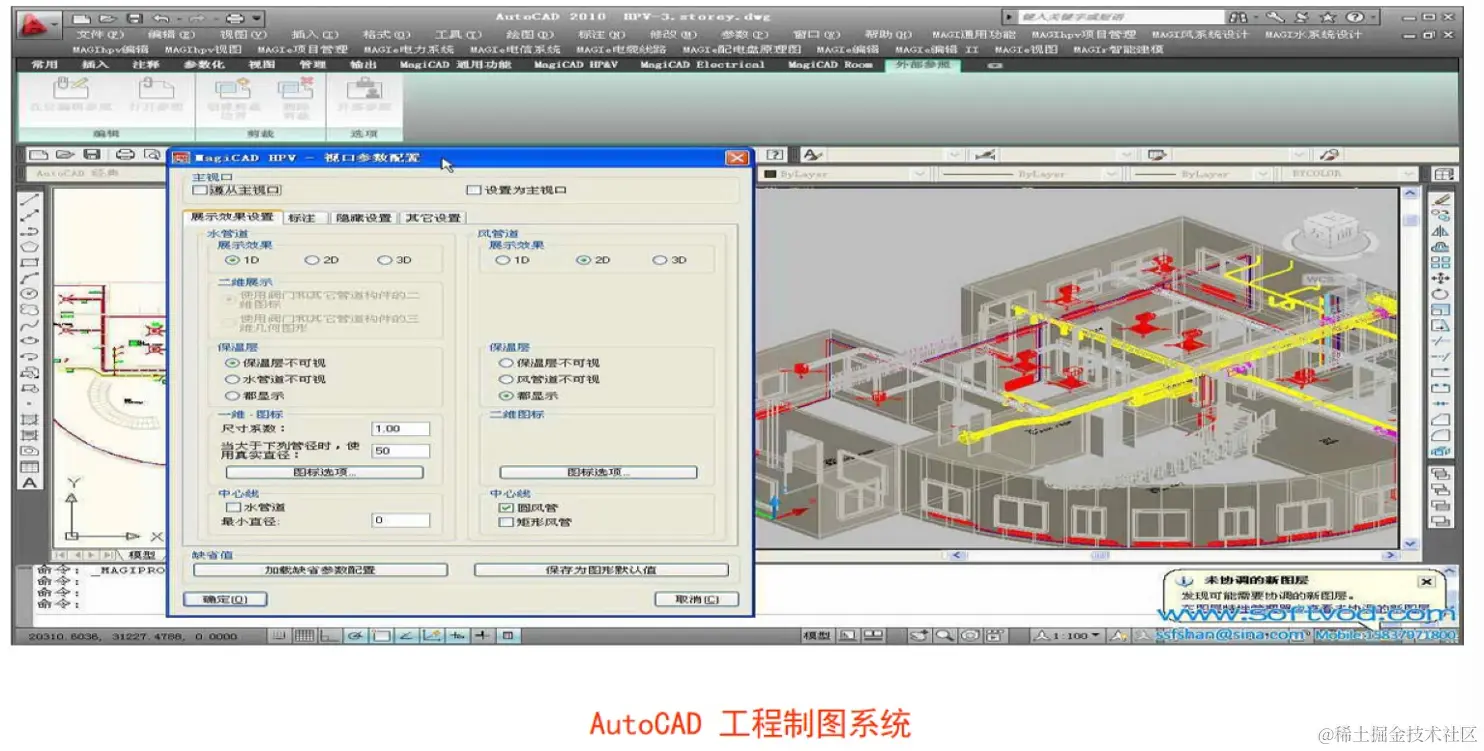
Task: Switch to the MagiCAD HP&V ribbon tab
Action: click(578, 64)
